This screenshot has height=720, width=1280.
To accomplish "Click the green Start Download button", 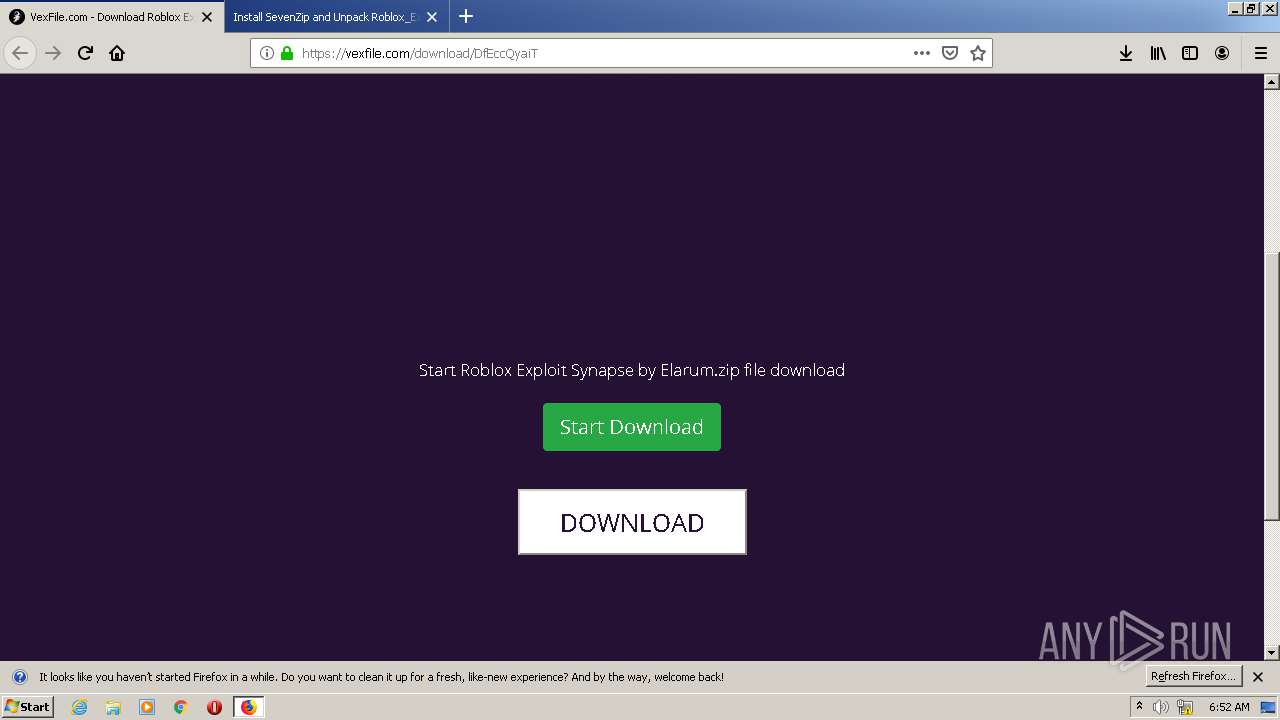I will (x=631, y=427).
